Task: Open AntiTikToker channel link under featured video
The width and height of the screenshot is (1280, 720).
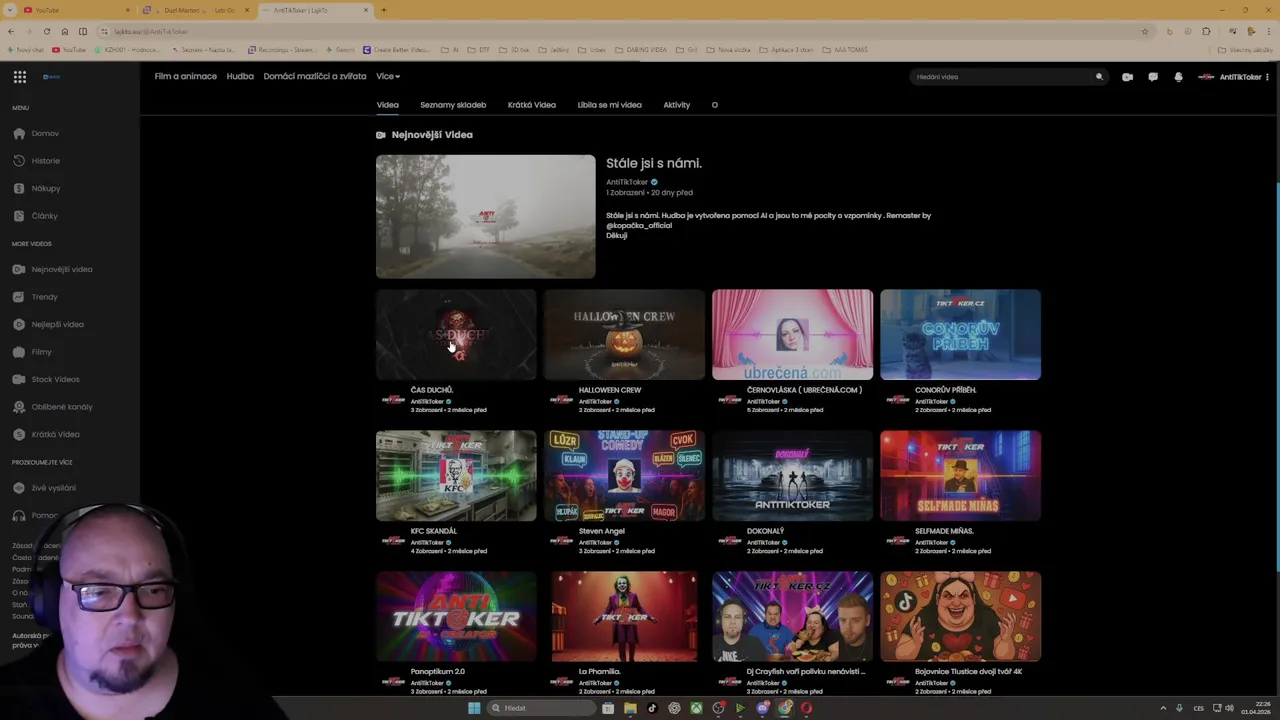Action: [627, 182]
